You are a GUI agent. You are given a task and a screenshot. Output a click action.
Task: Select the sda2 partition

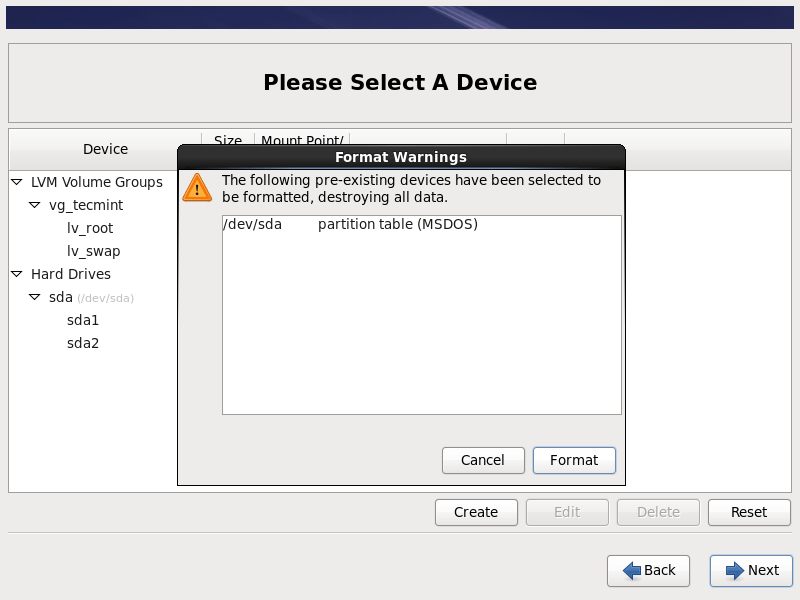click(83, 343)
